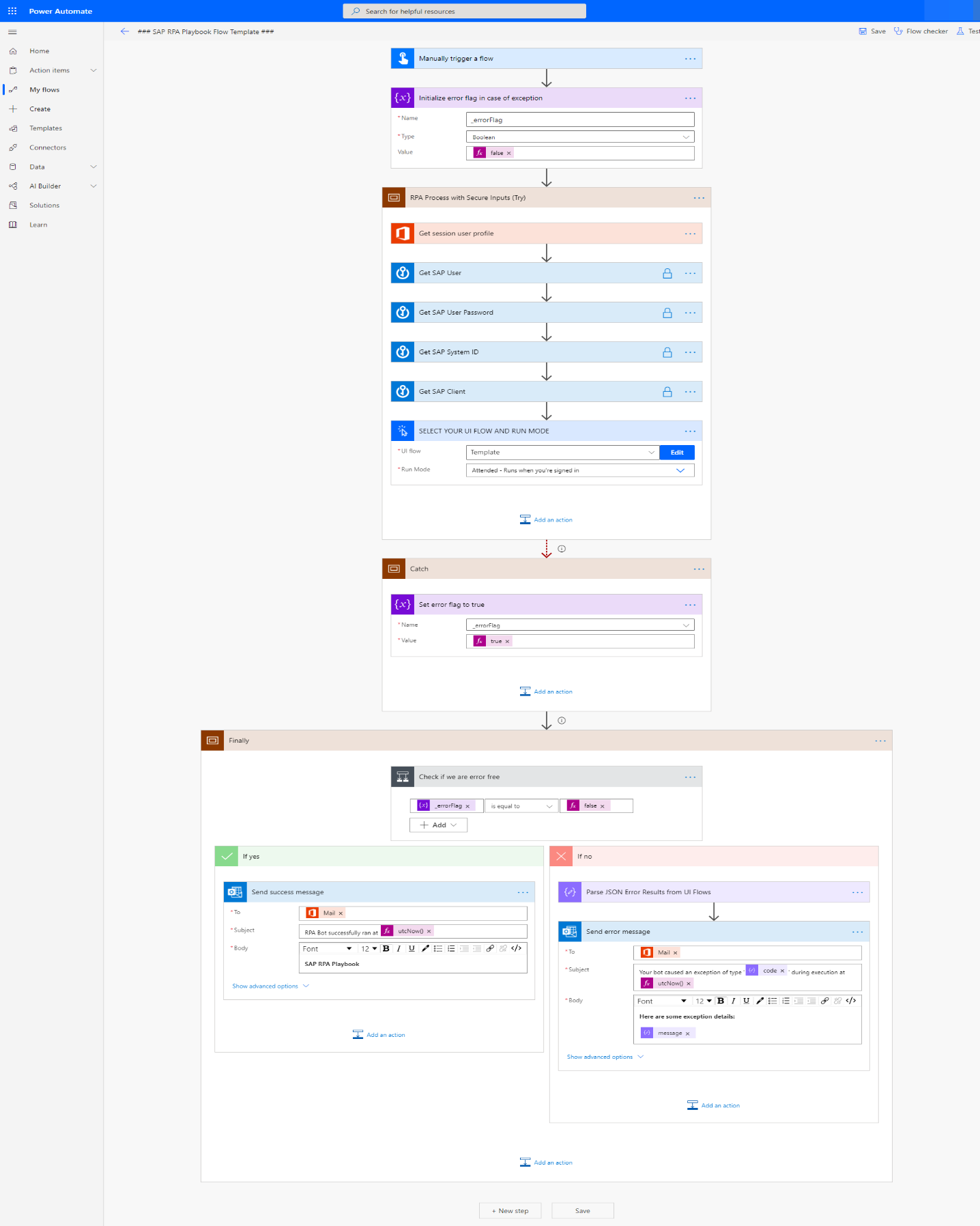This screenshot has height=1226, width=980.
Task: Open the UI flow dropdown showing Template
Action: (x=562, y=453)
